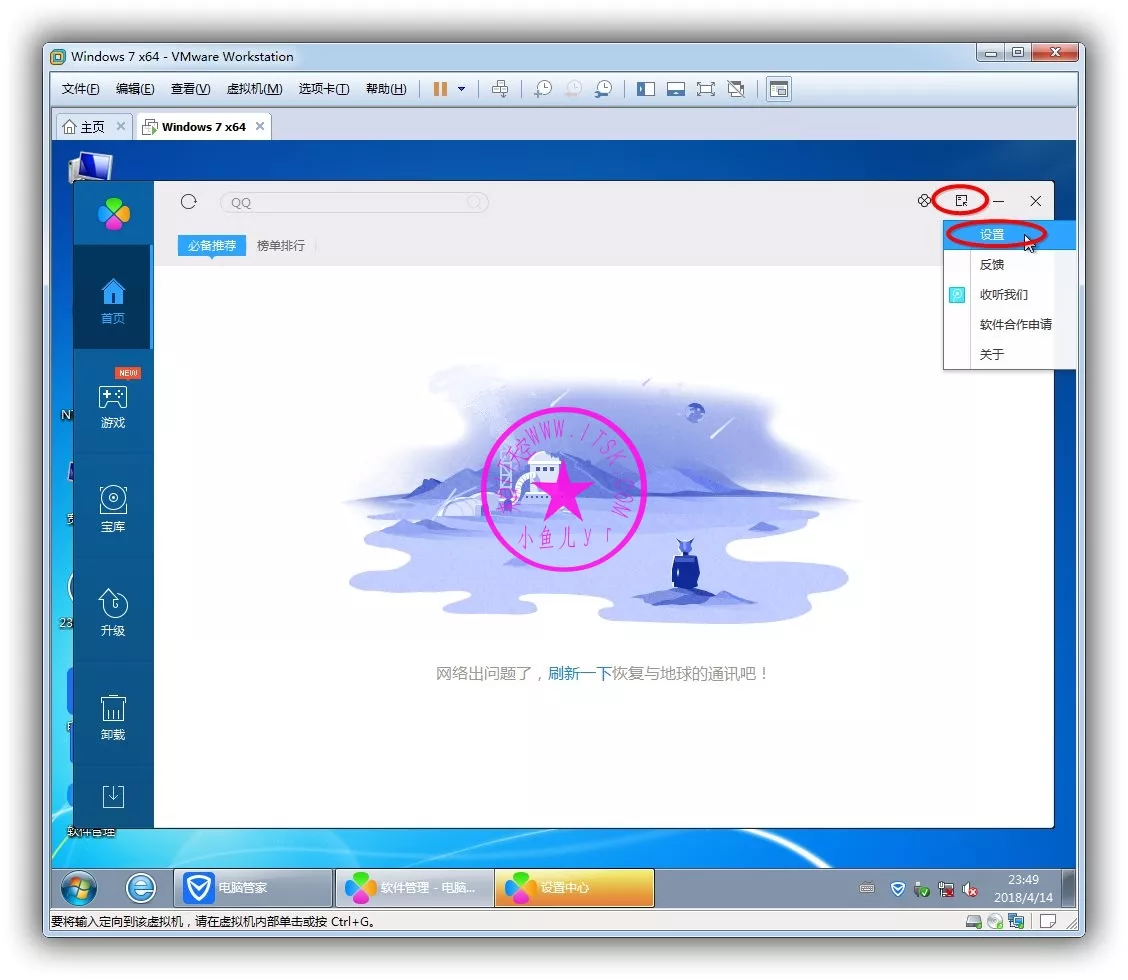Open the 选项卡(T) menu
The width and height of the screenshot is (1128, 980).
323,89
